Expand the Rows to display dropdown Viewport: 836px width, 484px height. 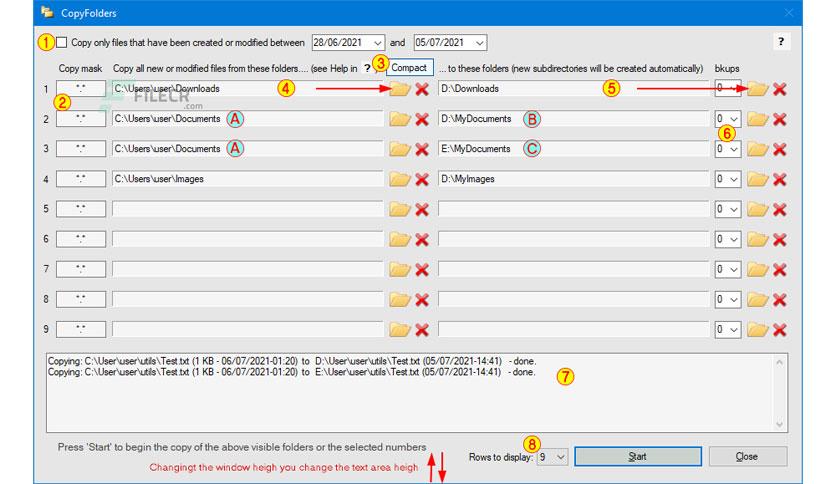tap(560, 457)
